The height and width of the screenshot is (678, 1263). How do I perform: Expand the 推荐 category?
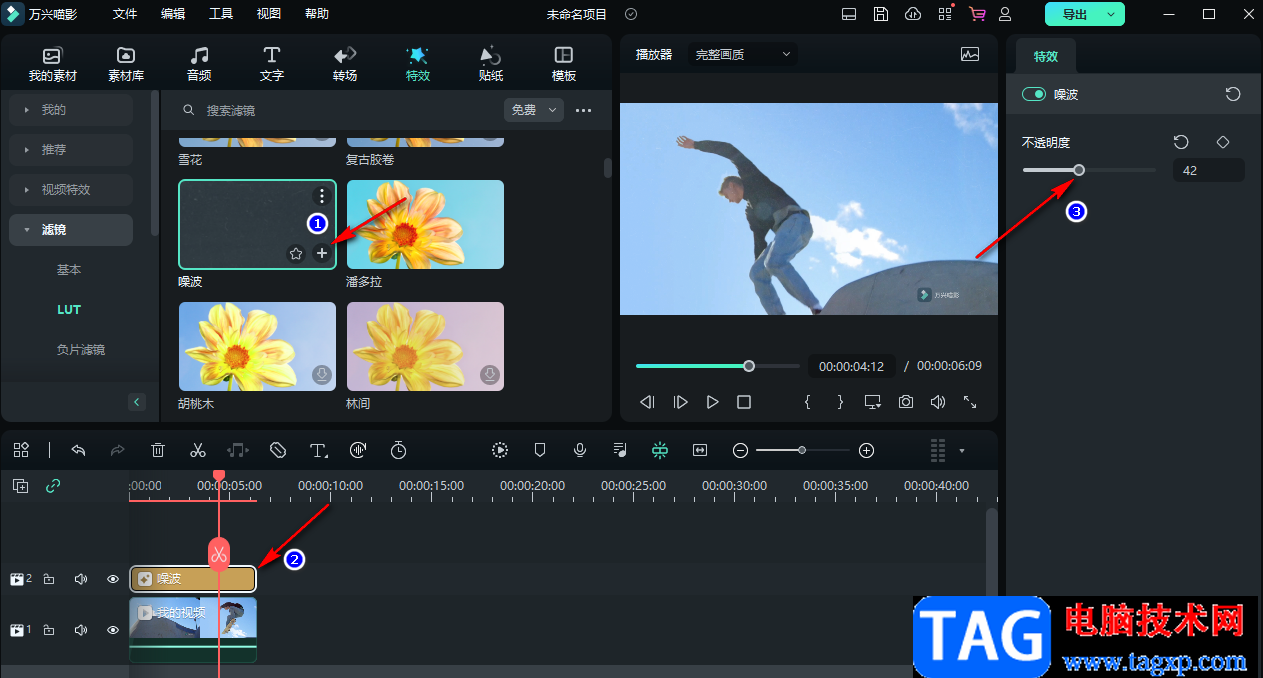71,150
